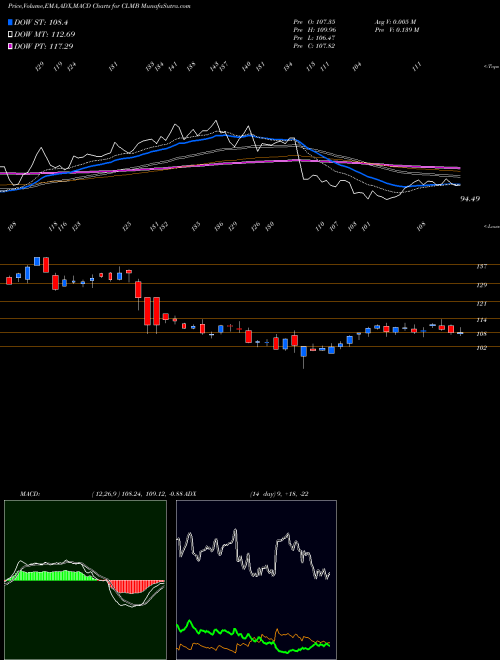Open the green MACD histogram panel

[x=85, y=580]
